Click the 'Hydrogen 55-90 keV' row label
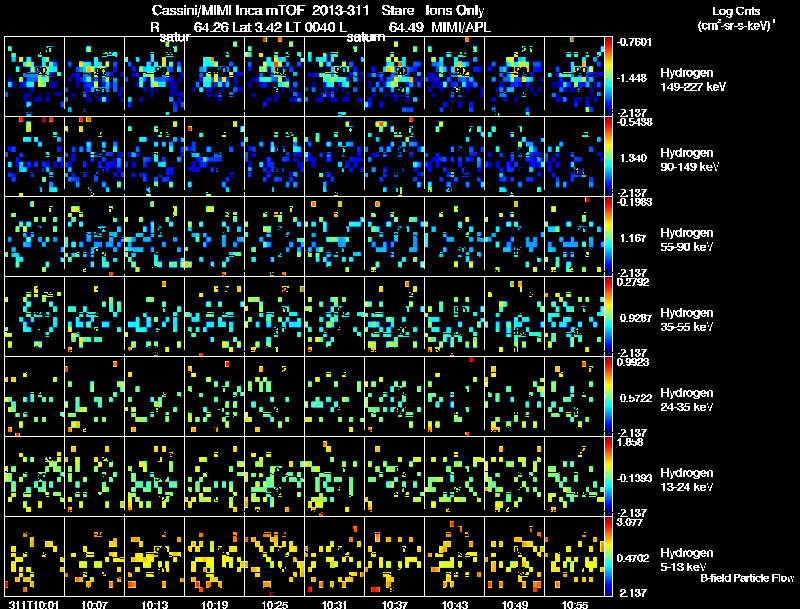The height and width of the screenshot is (609, 800). point(687,240)
